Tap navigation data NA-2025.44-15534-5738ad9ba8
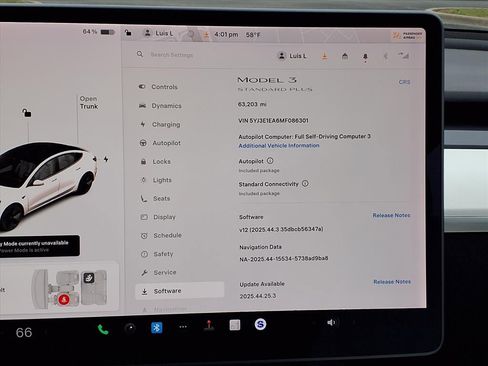Viewport: 488px width, 366px height. point(284,259)
